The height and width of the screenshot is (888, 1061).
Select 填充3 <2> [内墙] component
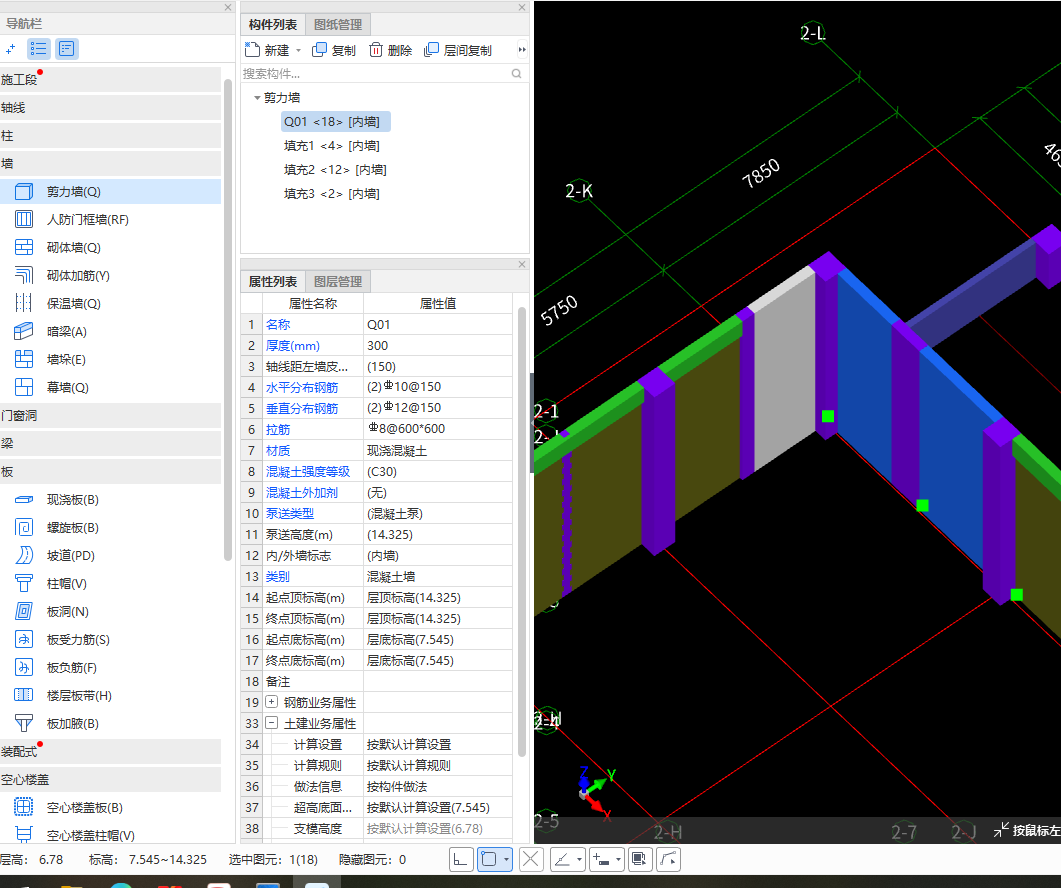tap(332, 194)
